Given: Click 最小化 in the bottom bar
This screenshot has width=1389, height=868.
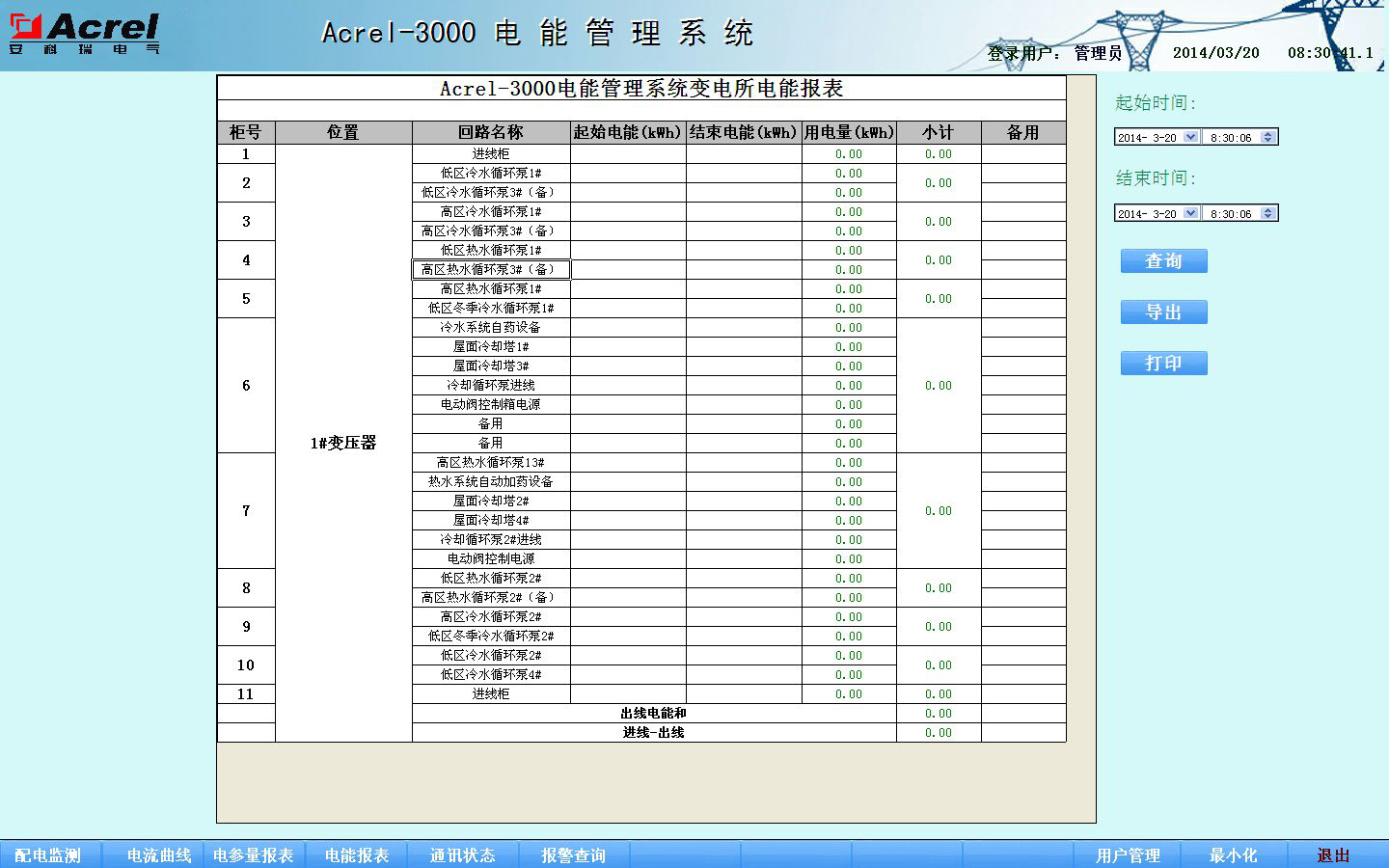Looking at the screenshot, I should point(1234,855).
